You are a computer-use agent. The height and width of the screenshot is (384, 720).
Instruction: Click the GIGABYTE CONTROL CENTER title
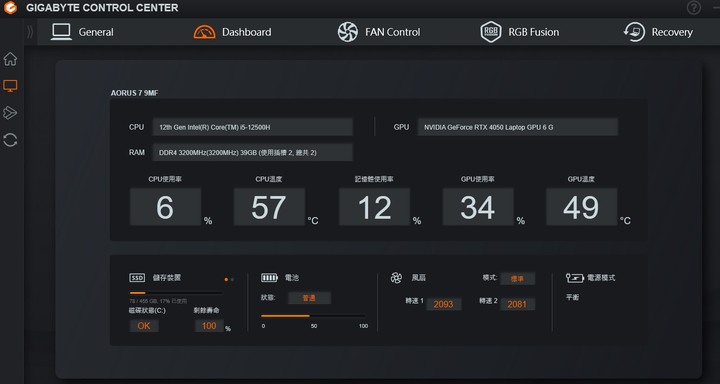(x=102, y=8)
